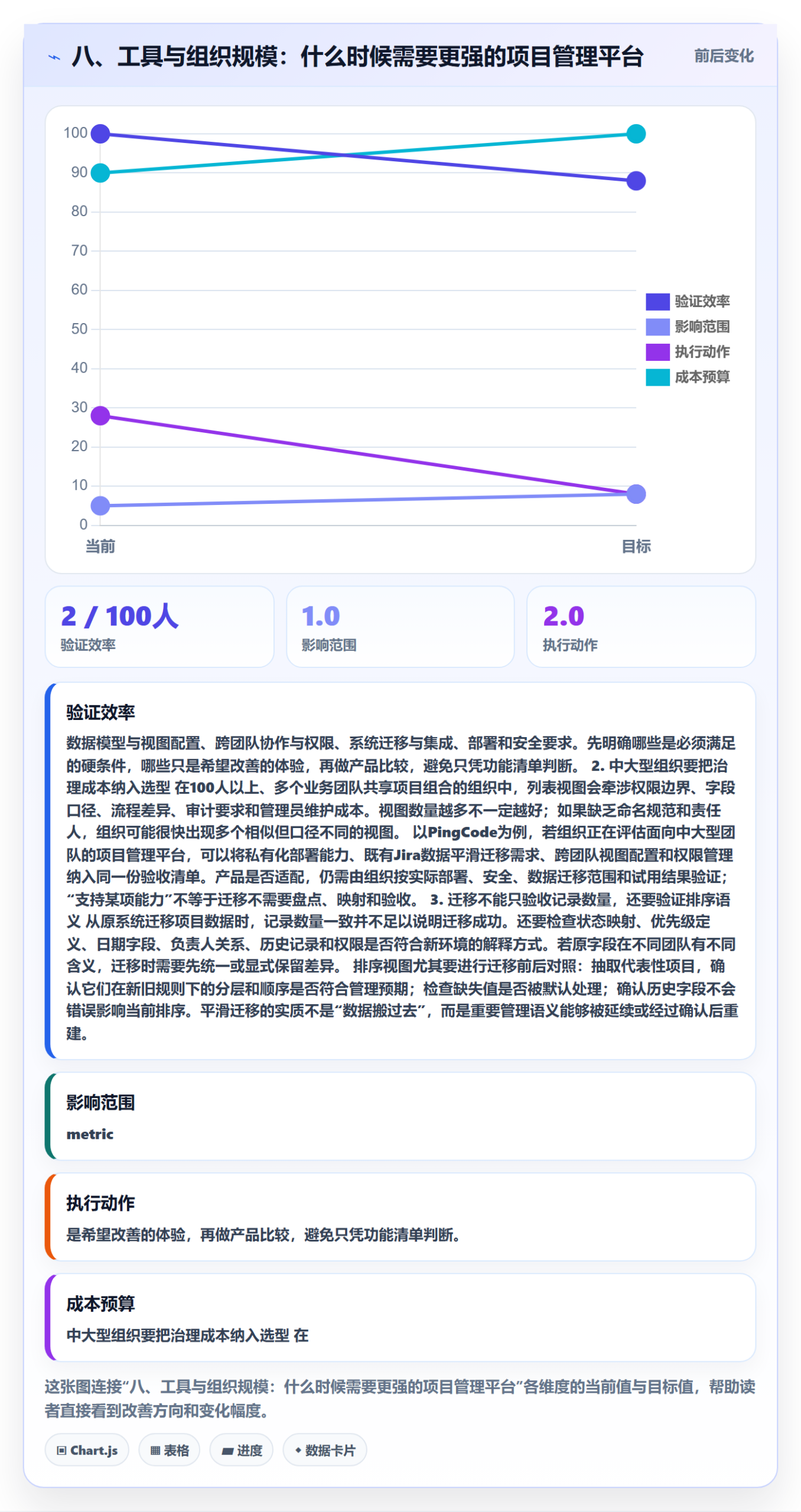Click the 50 tick on the y-axis

79,329
